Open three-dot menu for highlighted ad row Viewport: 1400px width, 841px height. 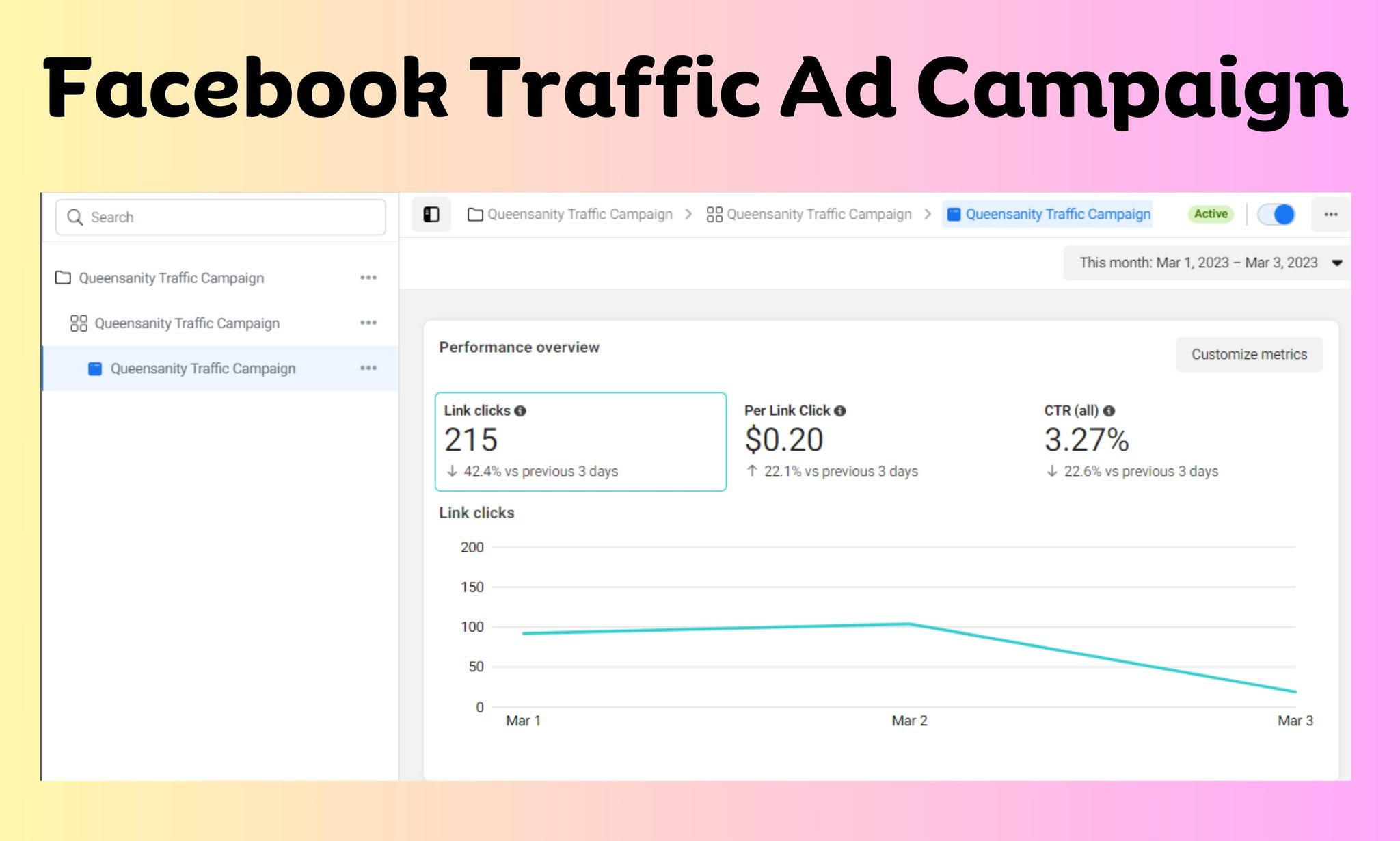[x=368, y=369]
